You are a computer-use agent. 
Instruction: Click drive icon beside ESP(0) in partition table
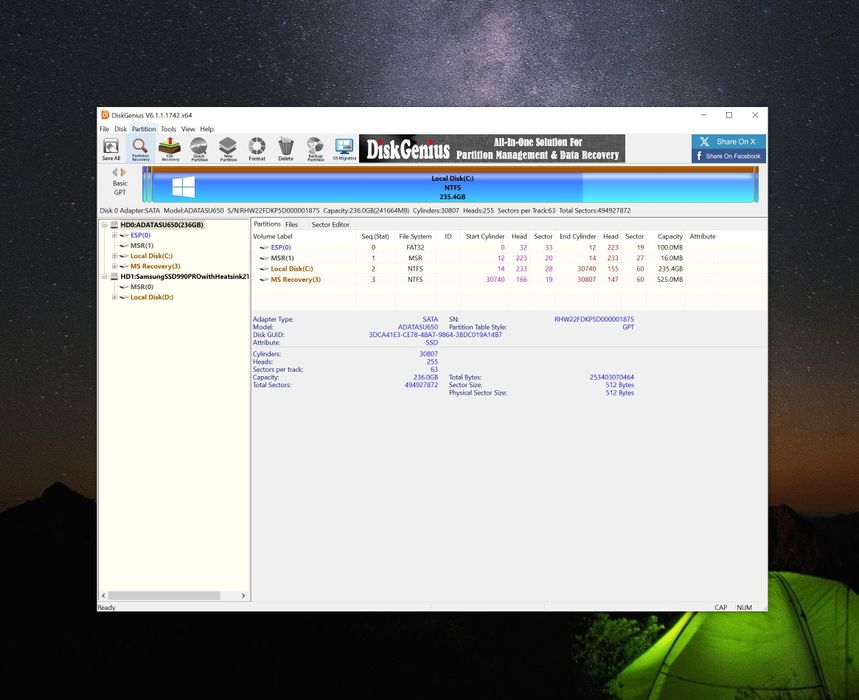tap(264, 248)
